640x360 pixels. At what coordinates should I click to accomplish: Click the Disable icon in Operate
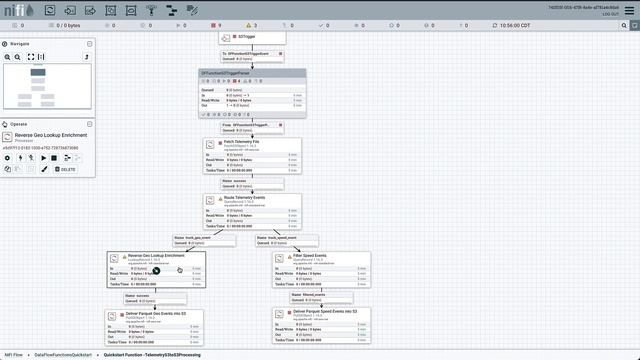click(x=31, y=158)
